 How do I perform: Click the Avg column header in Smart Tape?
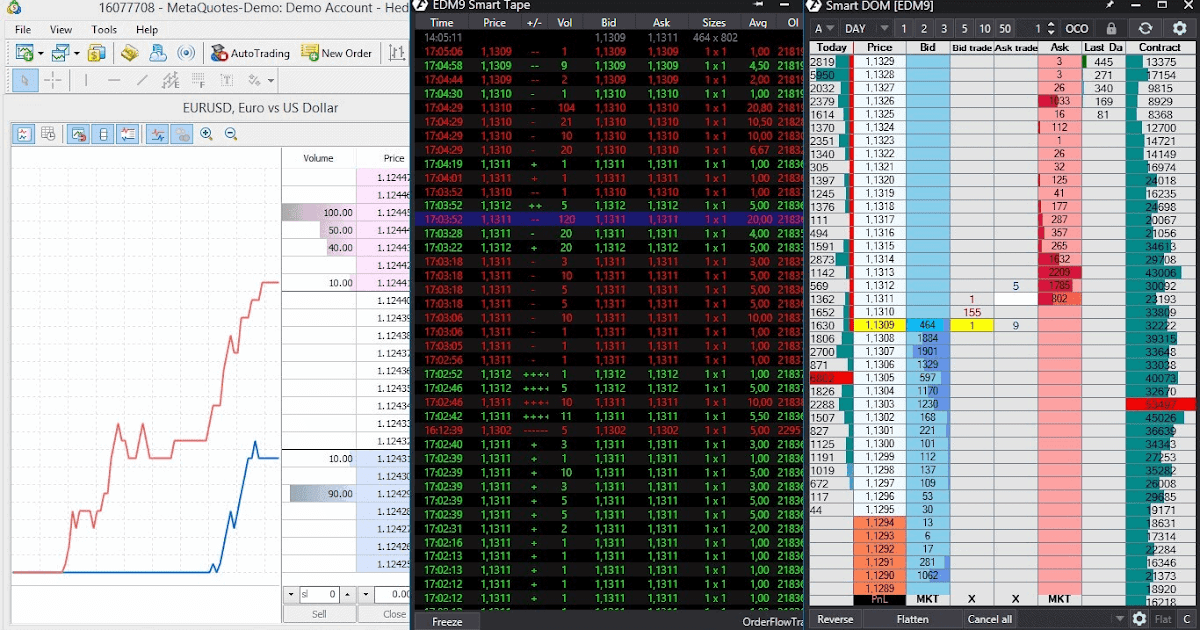click(759, 22)
